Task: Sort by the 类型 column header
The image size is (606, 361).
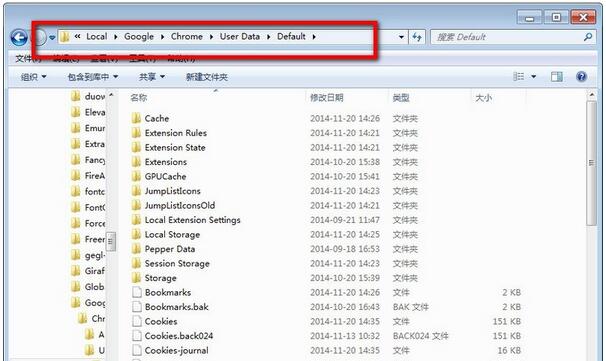Action: [x=401, y=98]
